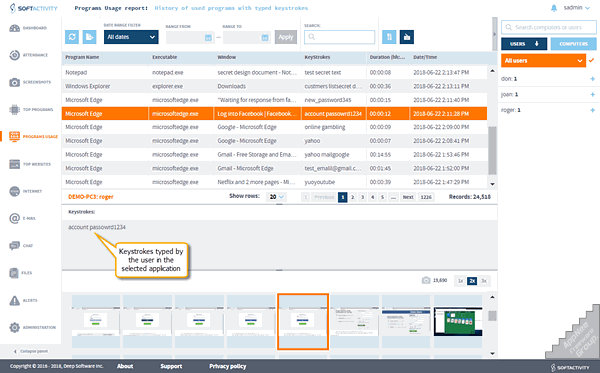600x373 pixels.
Task: Click the table's vertical scrollbar thumb
Action: (x=492, y=151)
